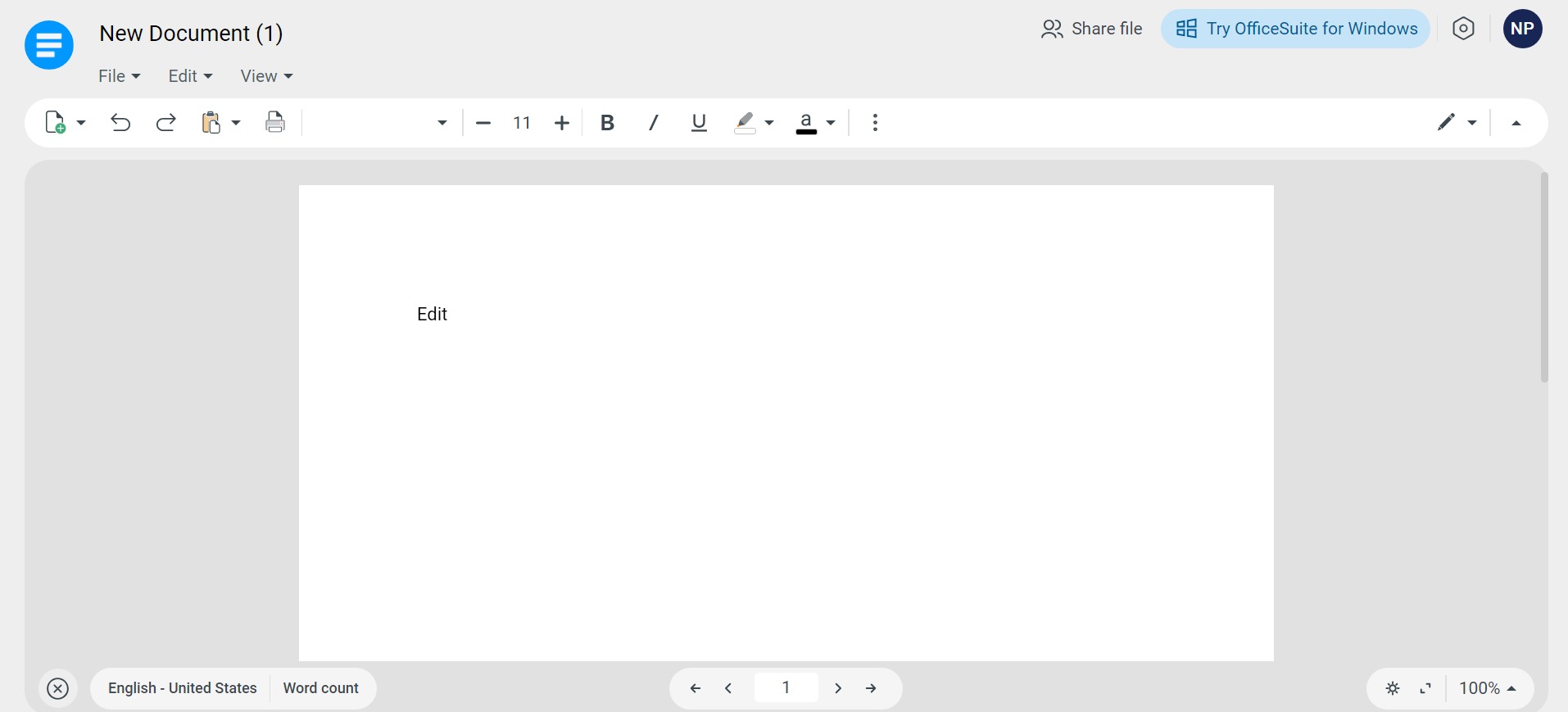Click the page number input field

click(786, 688)
